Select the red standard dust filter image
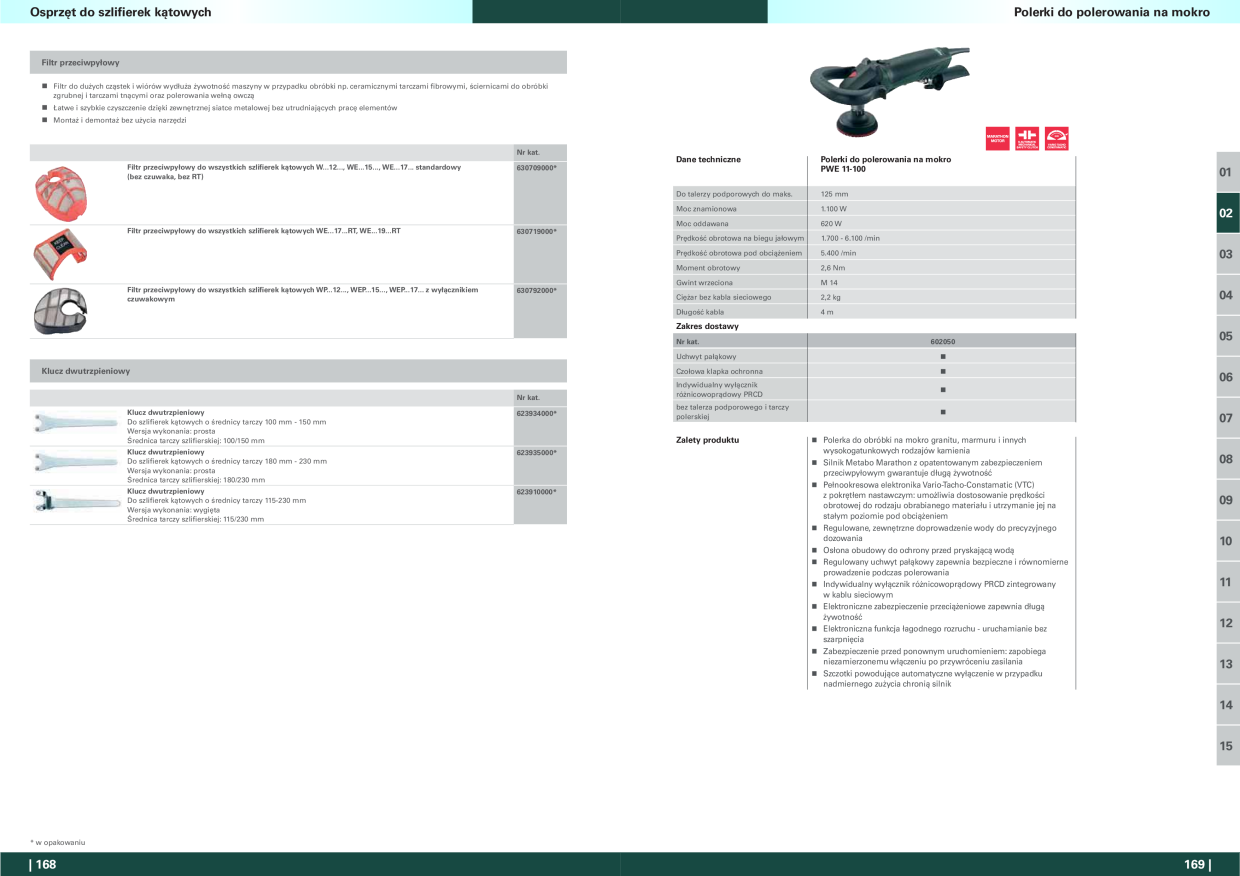The image size is (1240, 876). (x=60, y=192)
